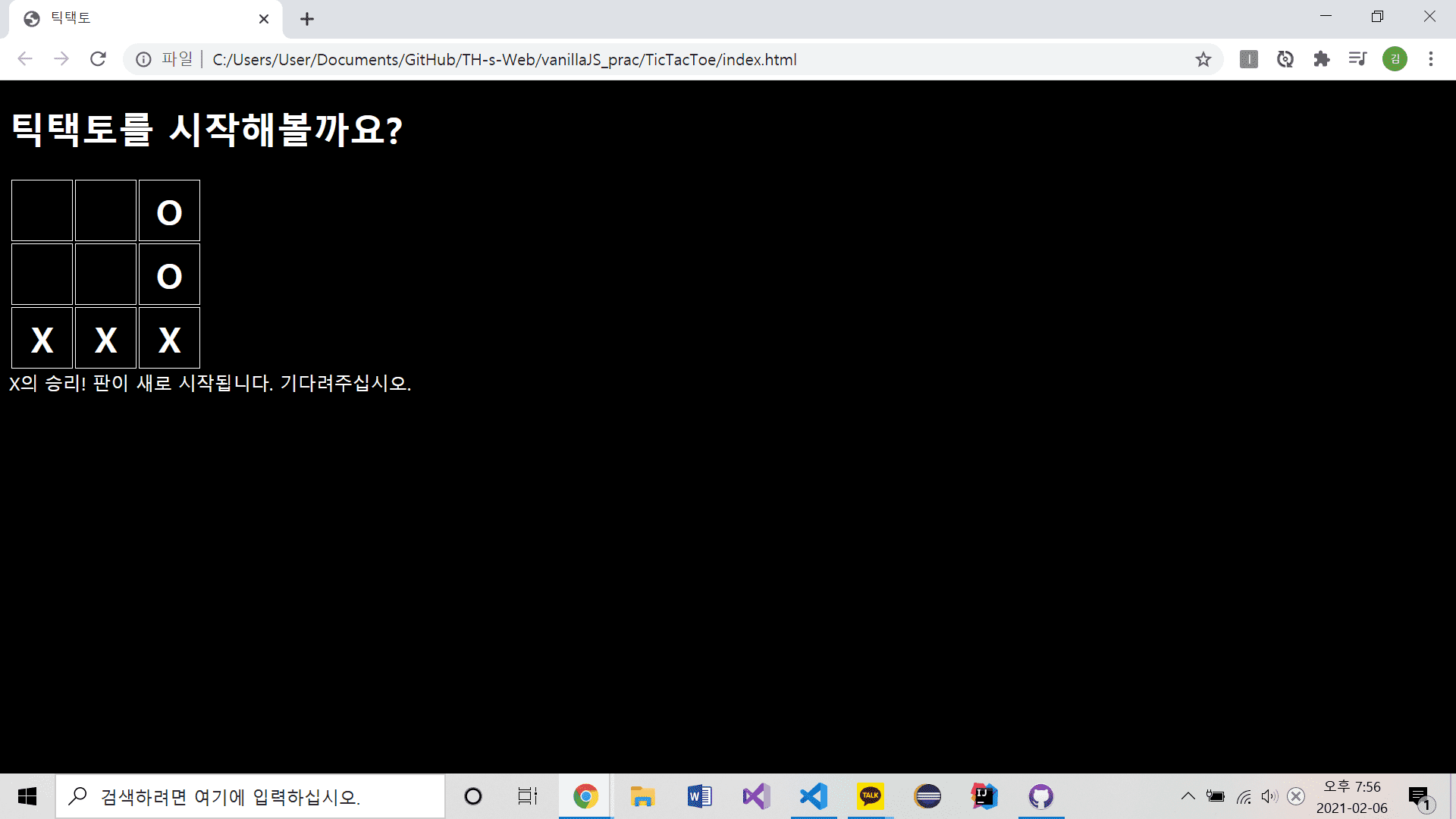Click the green profile avatar
1456x819 pixels.
coord(1395,59)
